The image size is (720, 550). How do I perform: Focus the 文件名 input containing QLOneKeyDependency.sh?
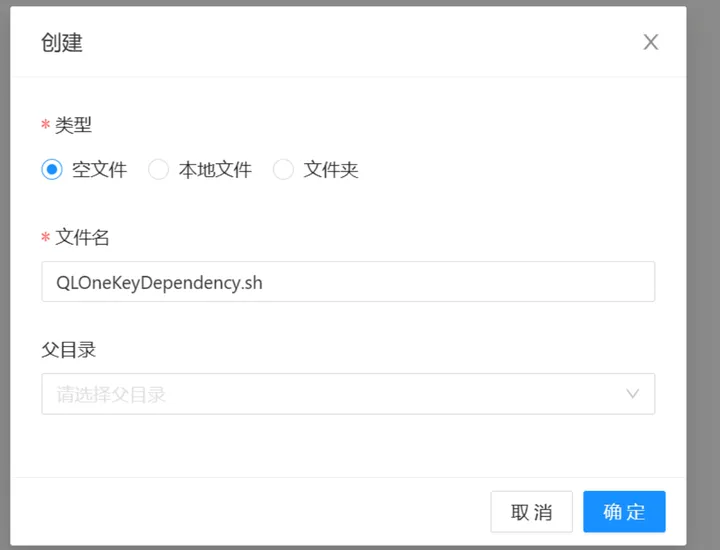point(348,281)
